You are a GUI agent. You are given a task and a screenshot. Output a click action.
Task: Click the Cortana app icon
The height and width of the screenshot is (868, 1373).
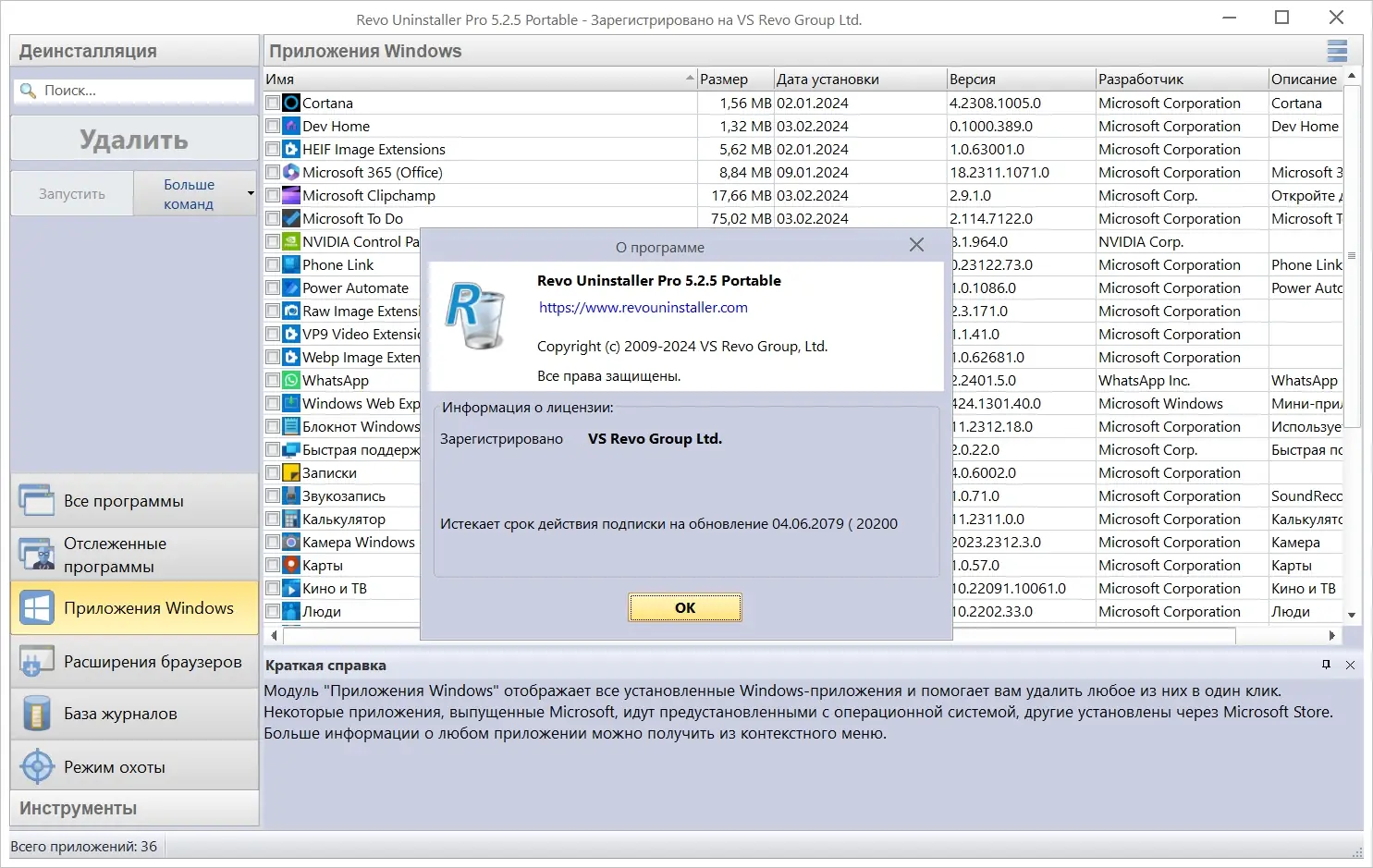pos(291,103)
